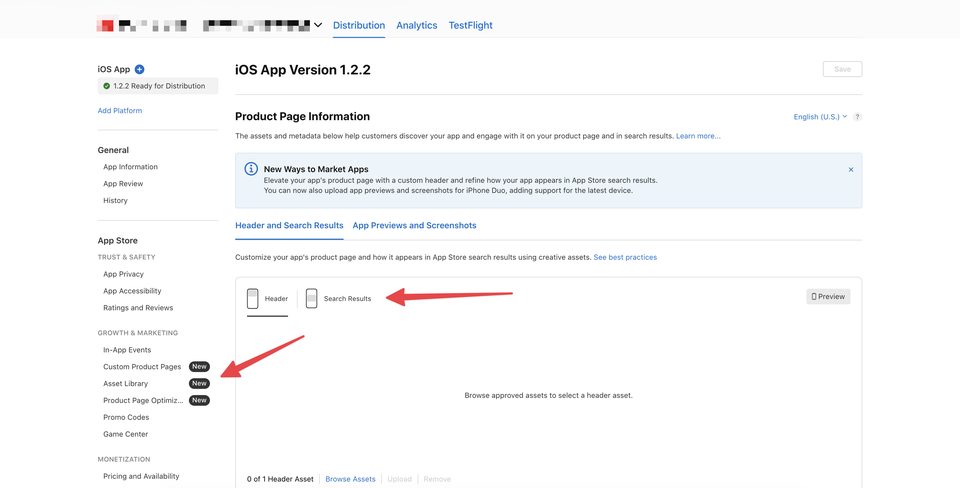Click the Add Platform link
960x488 pixels.
pos(119,111)
